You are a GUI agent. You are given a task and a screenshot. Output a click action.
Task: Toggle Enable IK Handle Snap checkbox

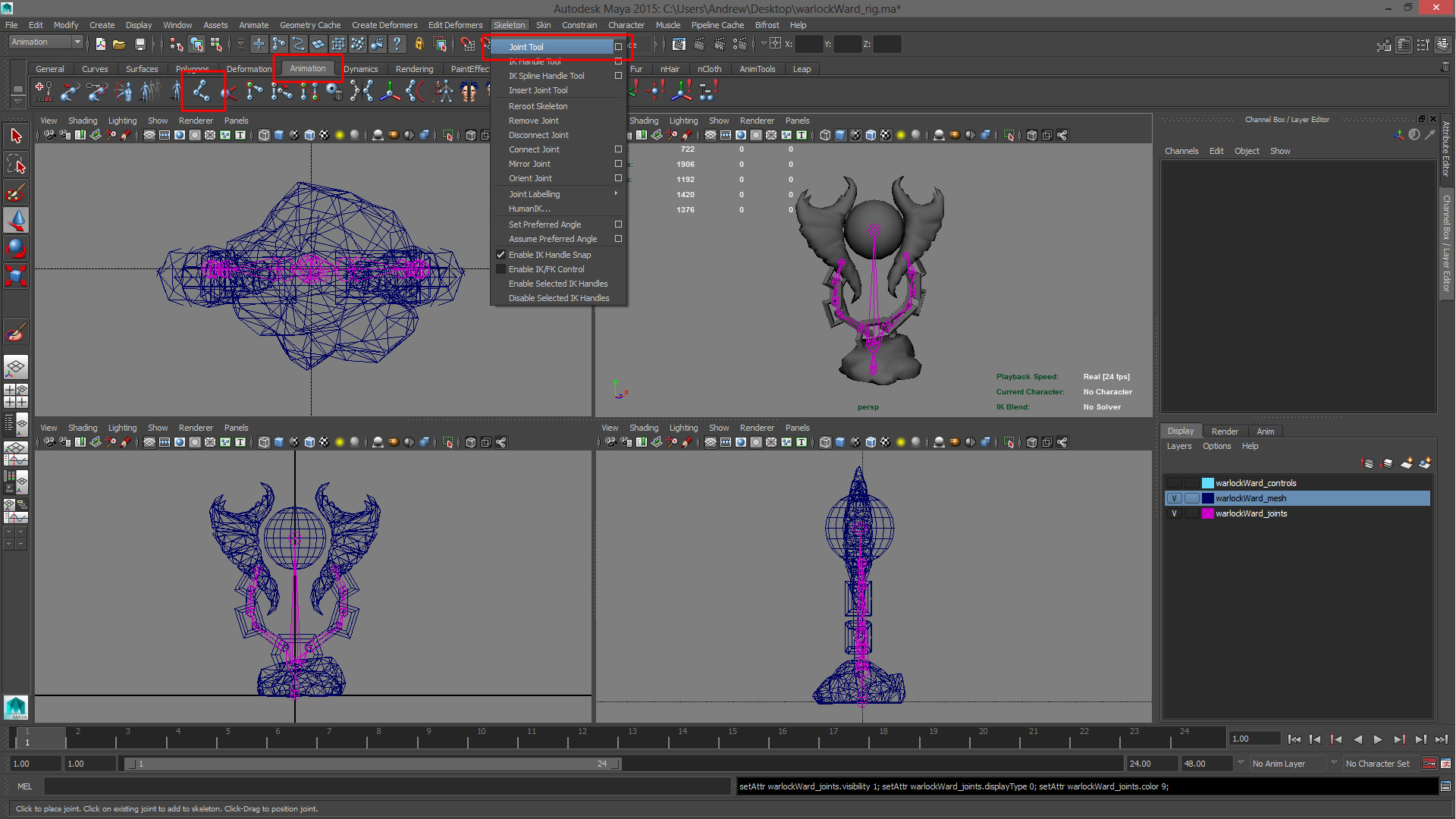(x=500, y=255)
